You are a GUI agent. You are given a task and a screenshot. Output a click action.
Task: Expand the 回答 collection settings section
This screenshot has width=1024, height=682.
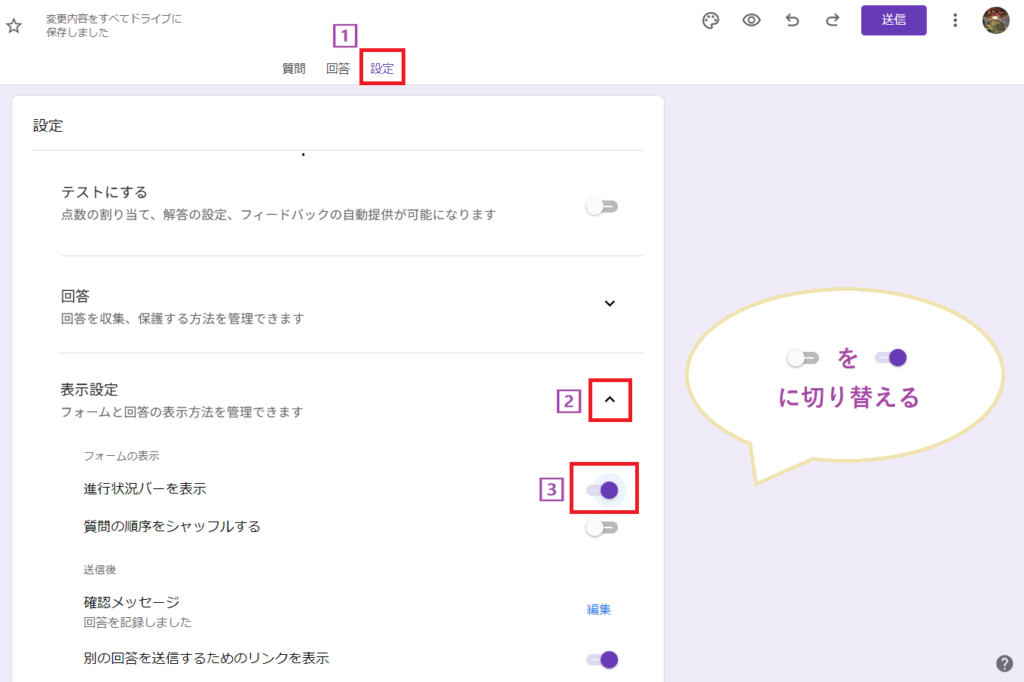pos(610,302)
